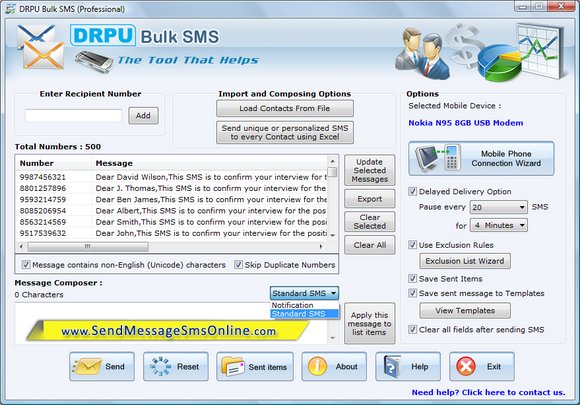Viewport: 580px width, 405px height.
Task: Click the DRPU Bulk SMS title bar icon
Action: pos(10,9)
